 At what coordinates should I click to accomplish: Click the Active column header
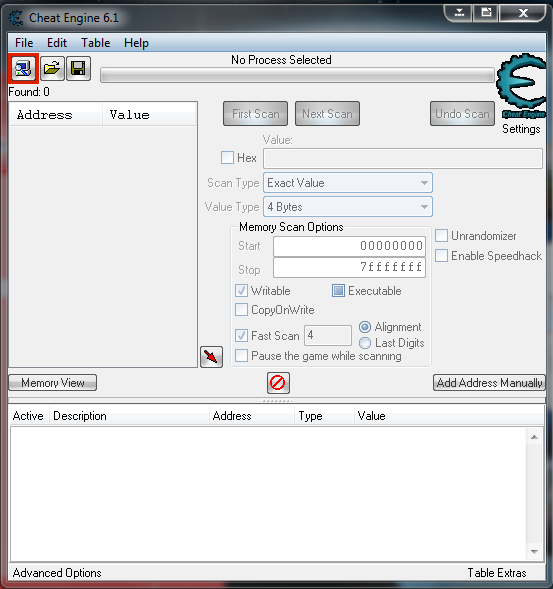point(29,416)
